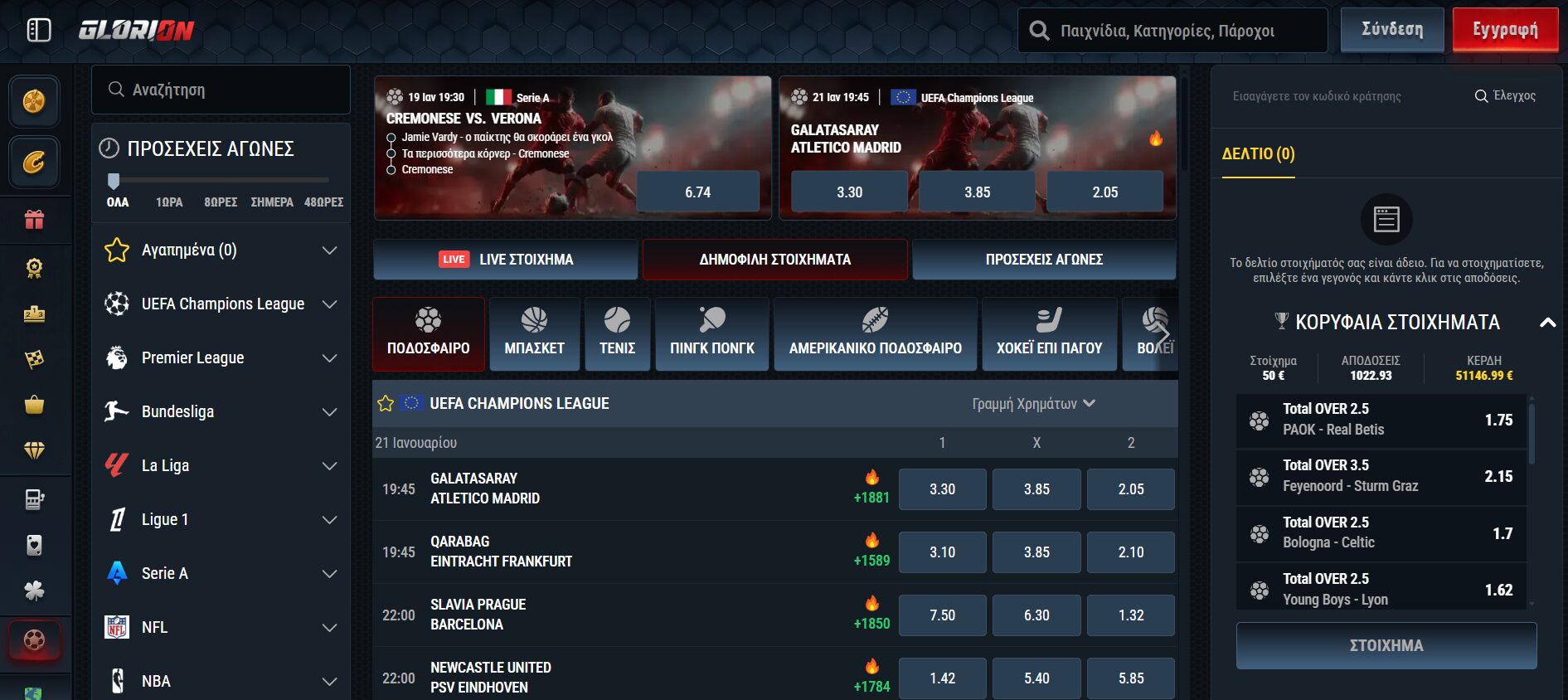Click the red gift box promotions icon
The height and width of the screenshot is (700, 1568).
point(34,220)
